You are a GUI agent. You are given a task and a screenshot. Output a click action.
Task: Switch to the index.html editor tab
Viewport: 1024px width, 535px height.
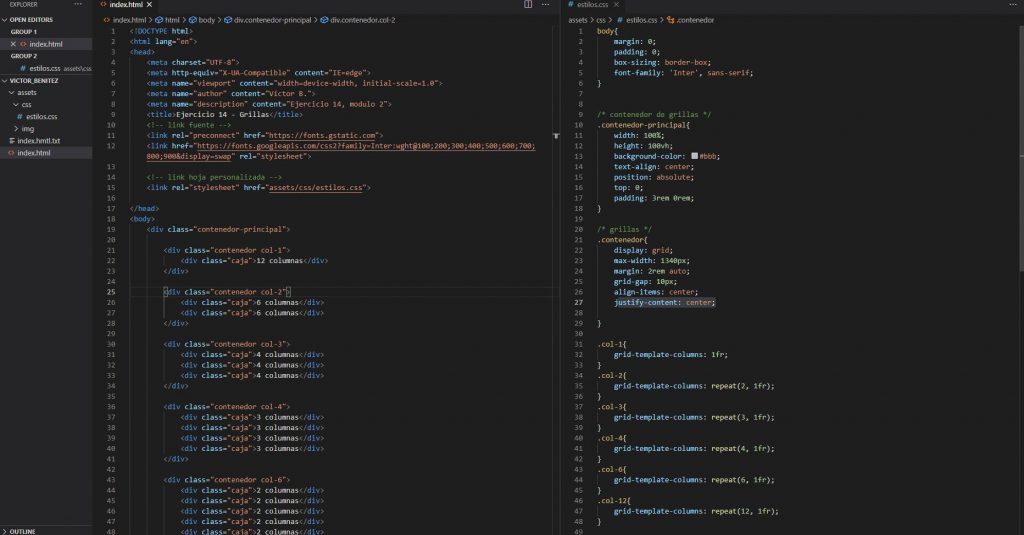pyautogui.click(x=126, y=4)
